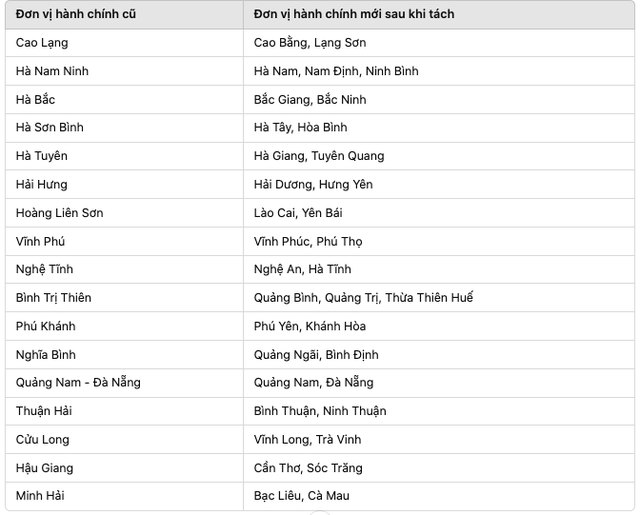Click the 'Quảng Nam - Đà Nẵng' cell
Image resolution: width=640 pixels, height=515 pixels.
[78, 382]
